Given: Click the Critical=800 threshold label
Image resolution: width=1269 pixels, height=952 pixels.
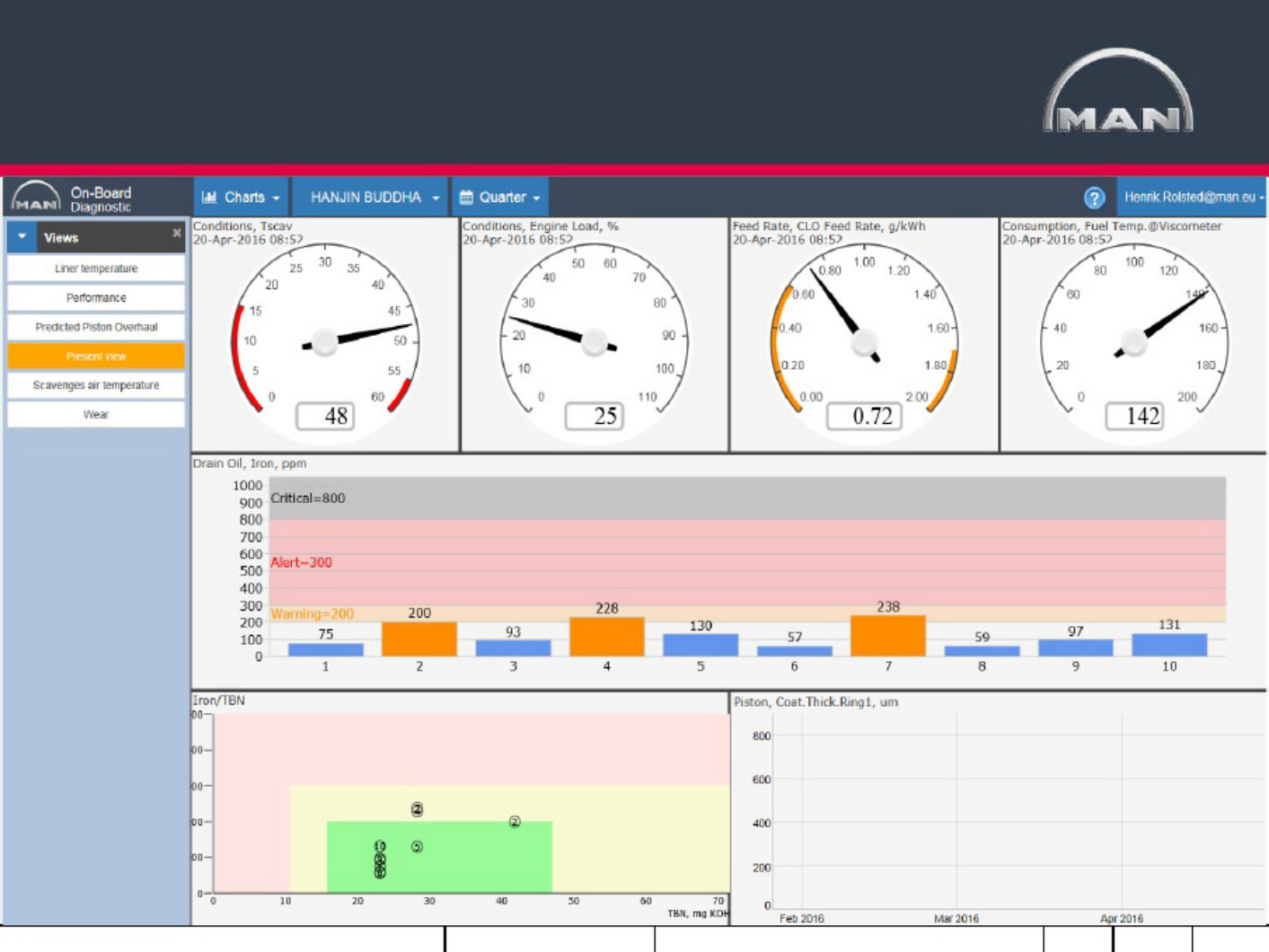Looking at the screenshot, I should (308, 498).
